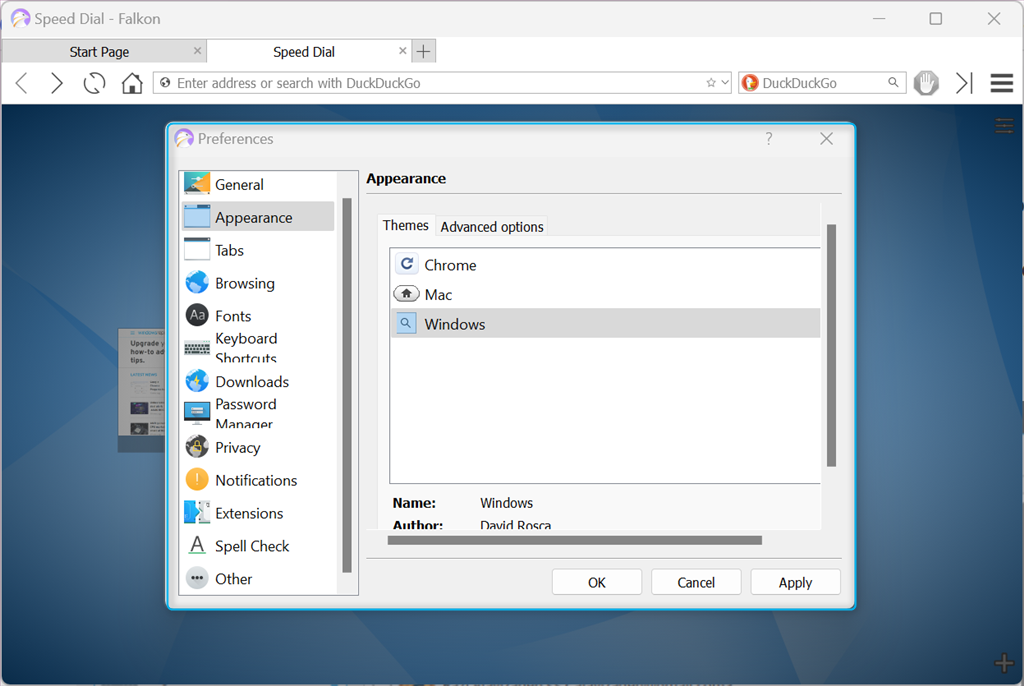Add a new speed dial with plus
Screen dimensions: 1024x686
(x=1004, y=662)
